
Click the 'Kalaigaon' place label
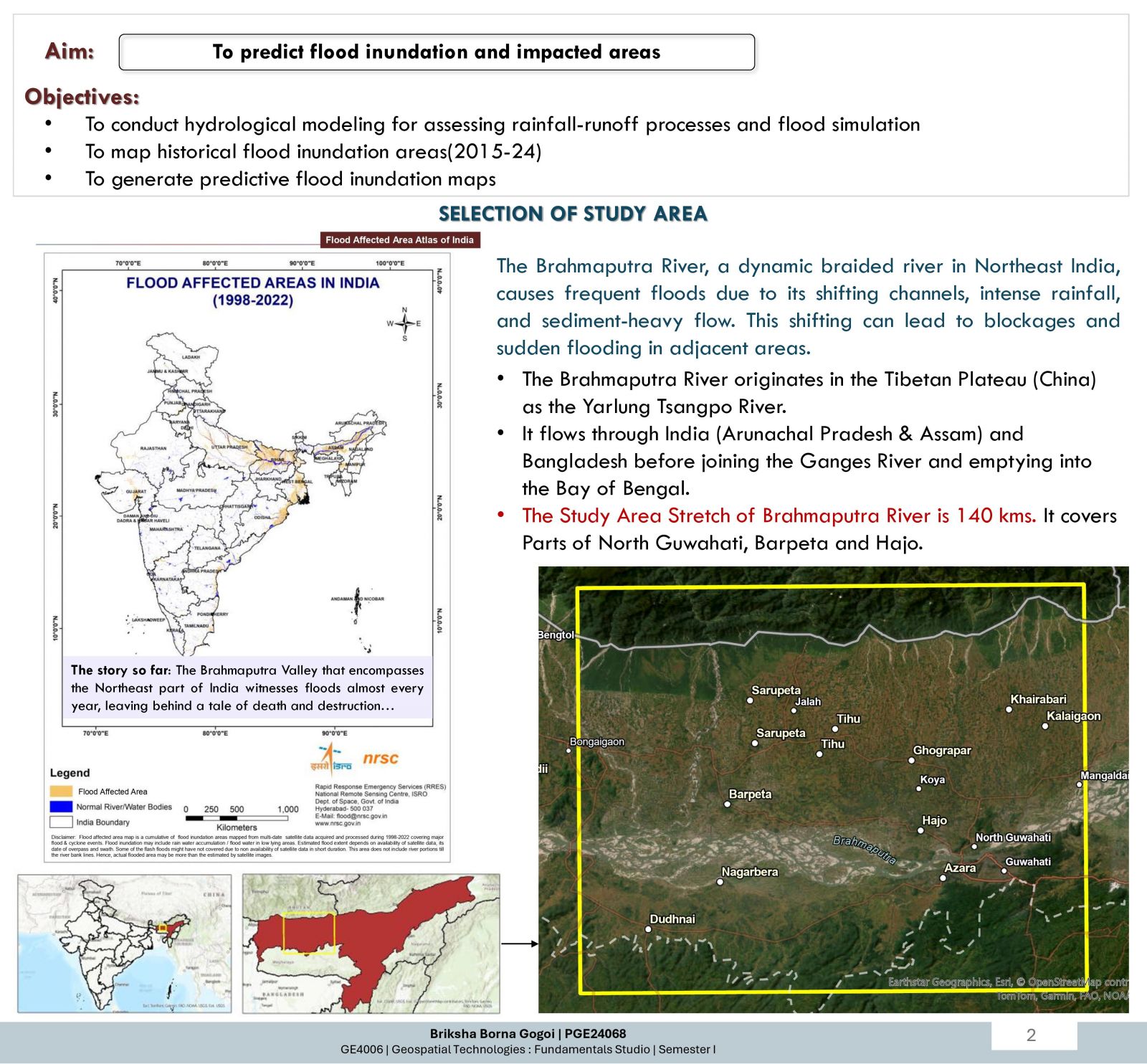click(x=1073, y=716)
